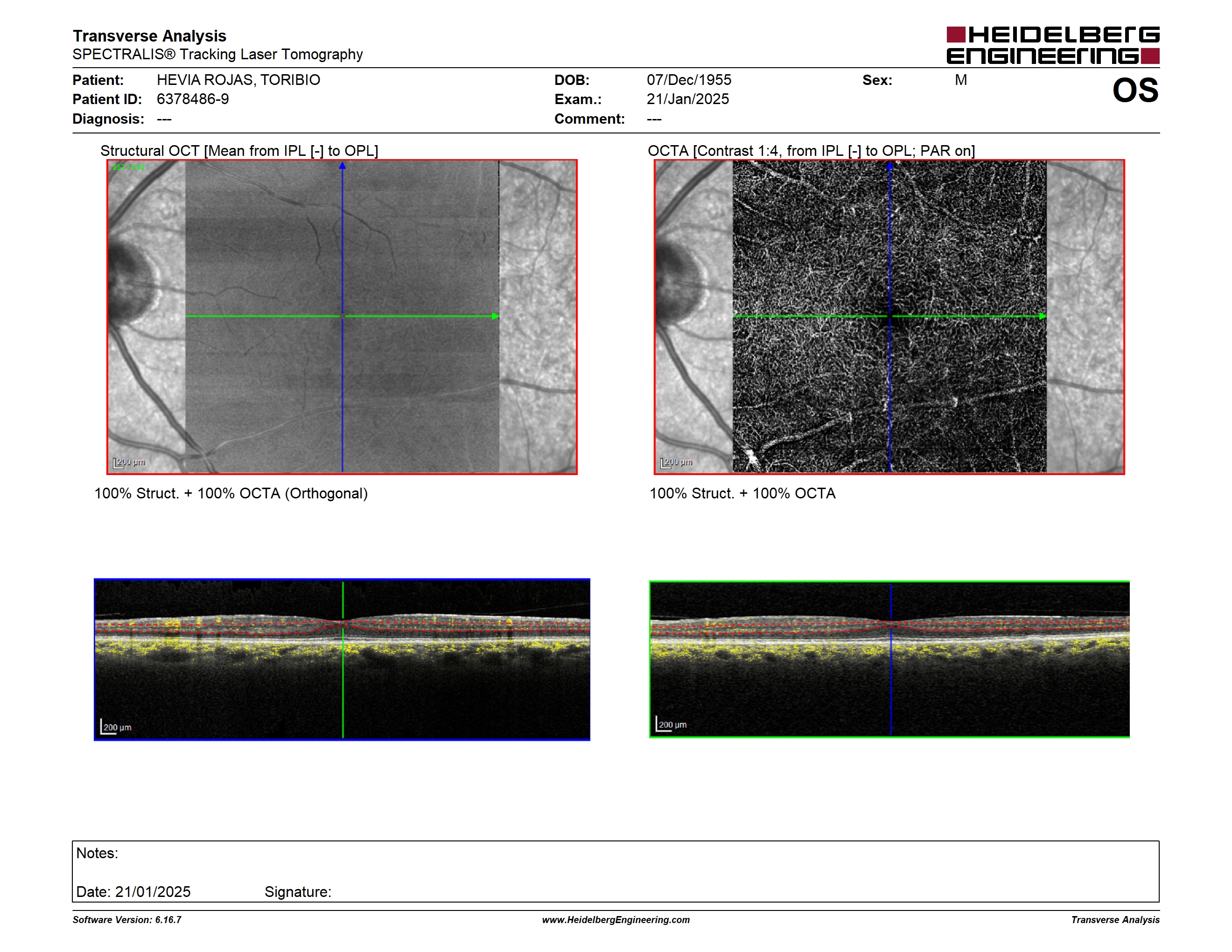This screenshot has height=952, width=1232.
Task: Click the OS eye label
Action: (1135, 90)
